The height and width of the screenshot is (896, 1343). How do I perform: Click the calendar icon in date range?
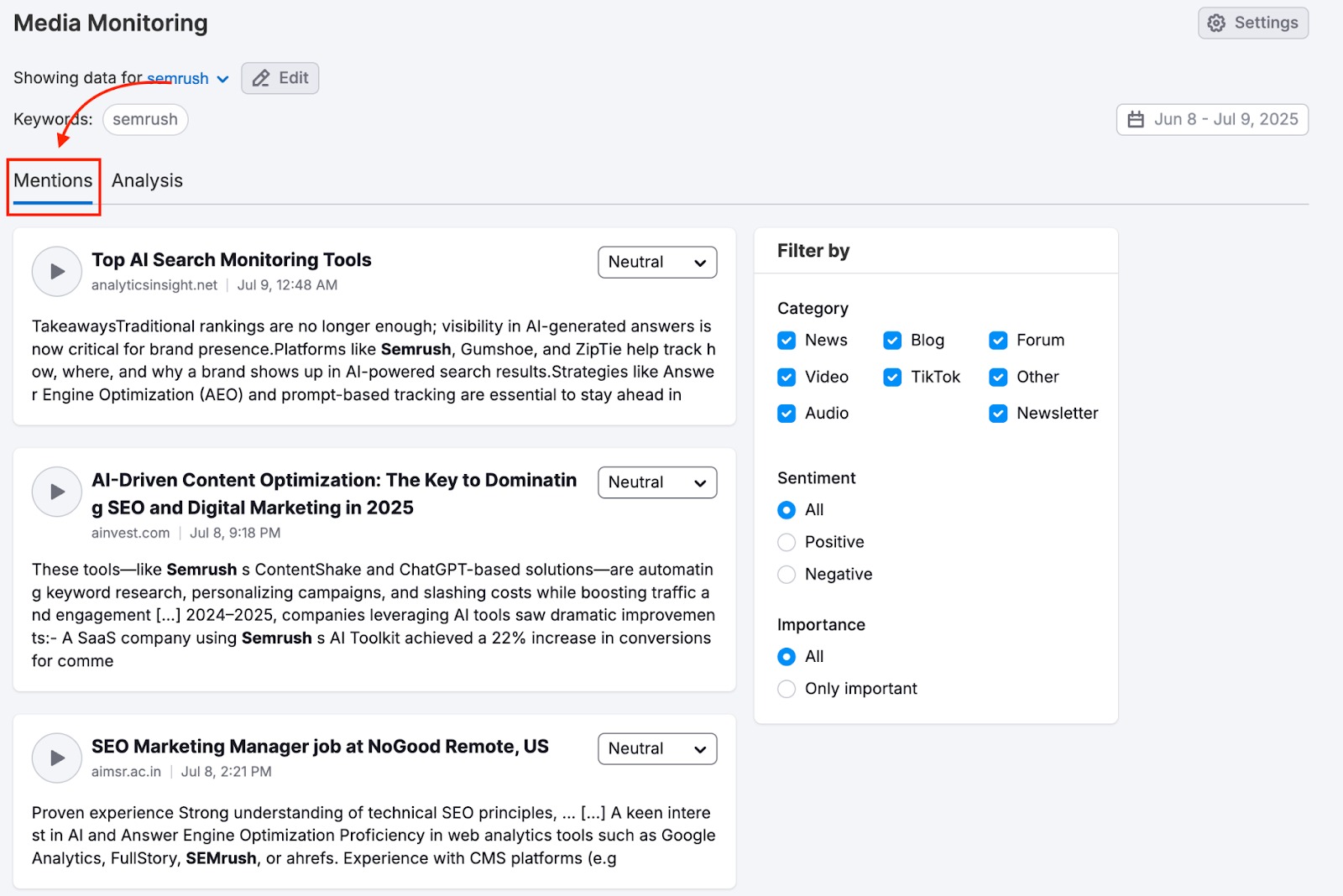point(1136,120)
